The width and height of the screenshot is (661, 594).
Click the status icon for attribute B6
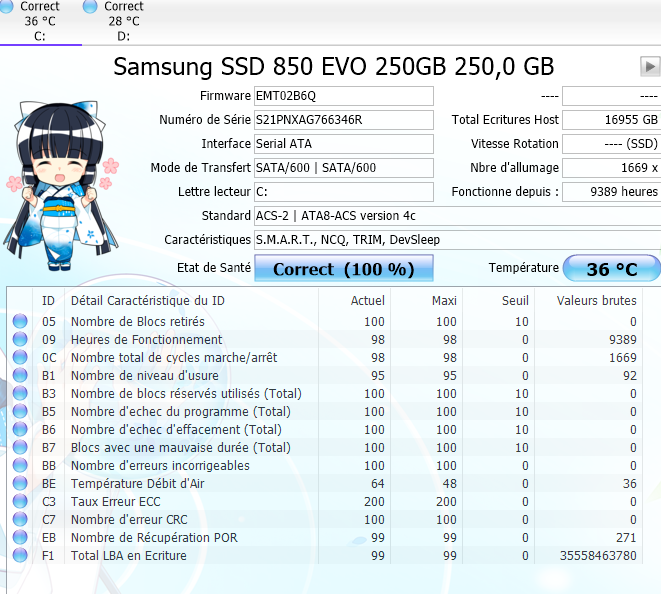(20, 429)
